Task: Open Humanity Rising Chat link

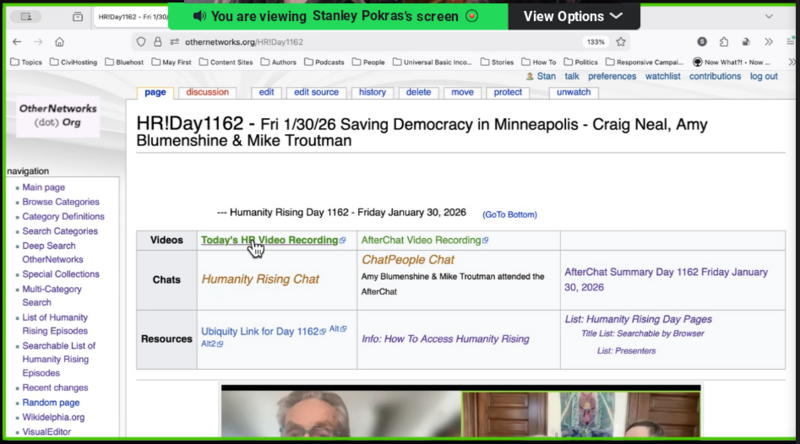Action: pyautogui.click(x=260, y=279)
